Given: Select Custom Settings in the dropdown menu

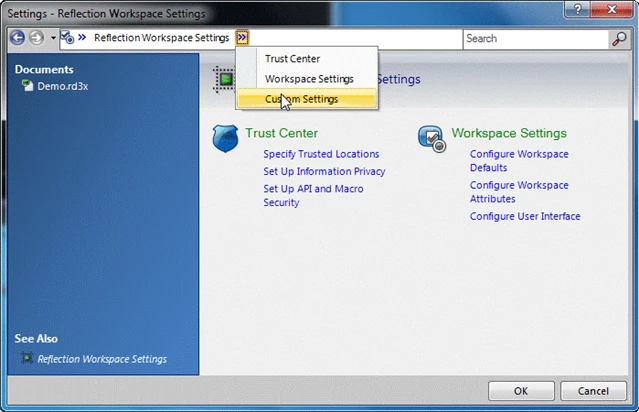Looking at the screenshot, I should pyautogui.click(x=306, y=99).
